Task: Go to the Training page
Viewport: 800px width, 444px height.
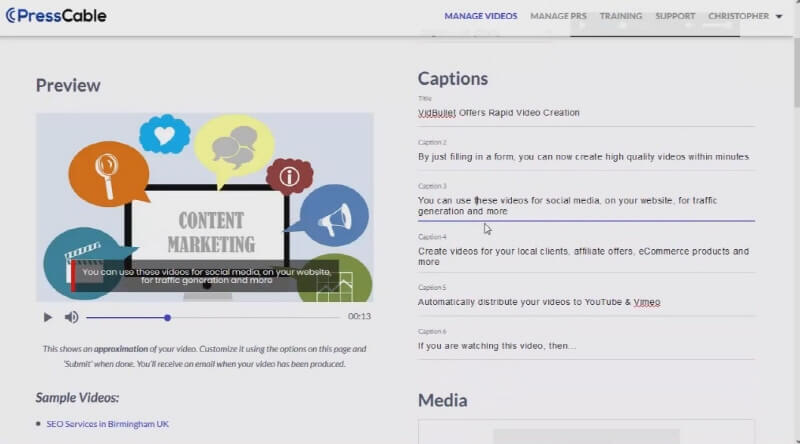Action: coord(621,16)
